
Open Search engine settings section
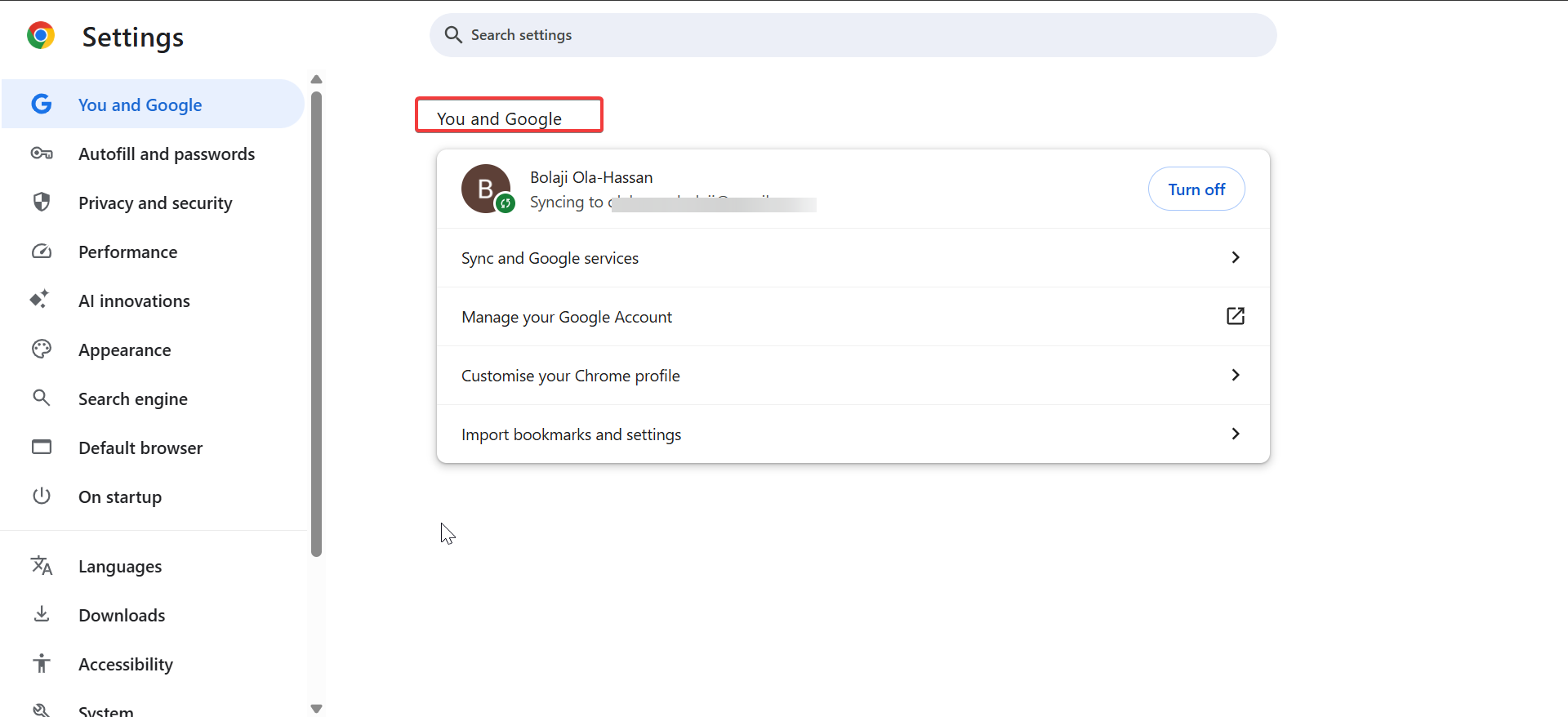tap(133, 399)
